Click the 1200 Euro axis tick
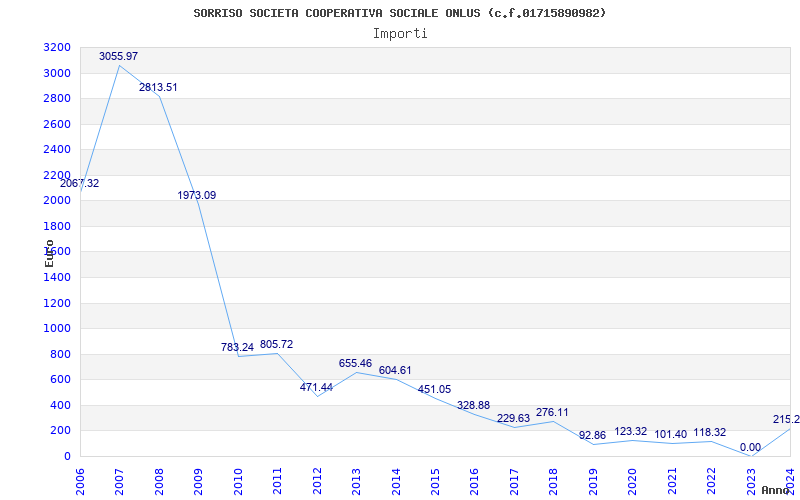 [x=57, y=303]
